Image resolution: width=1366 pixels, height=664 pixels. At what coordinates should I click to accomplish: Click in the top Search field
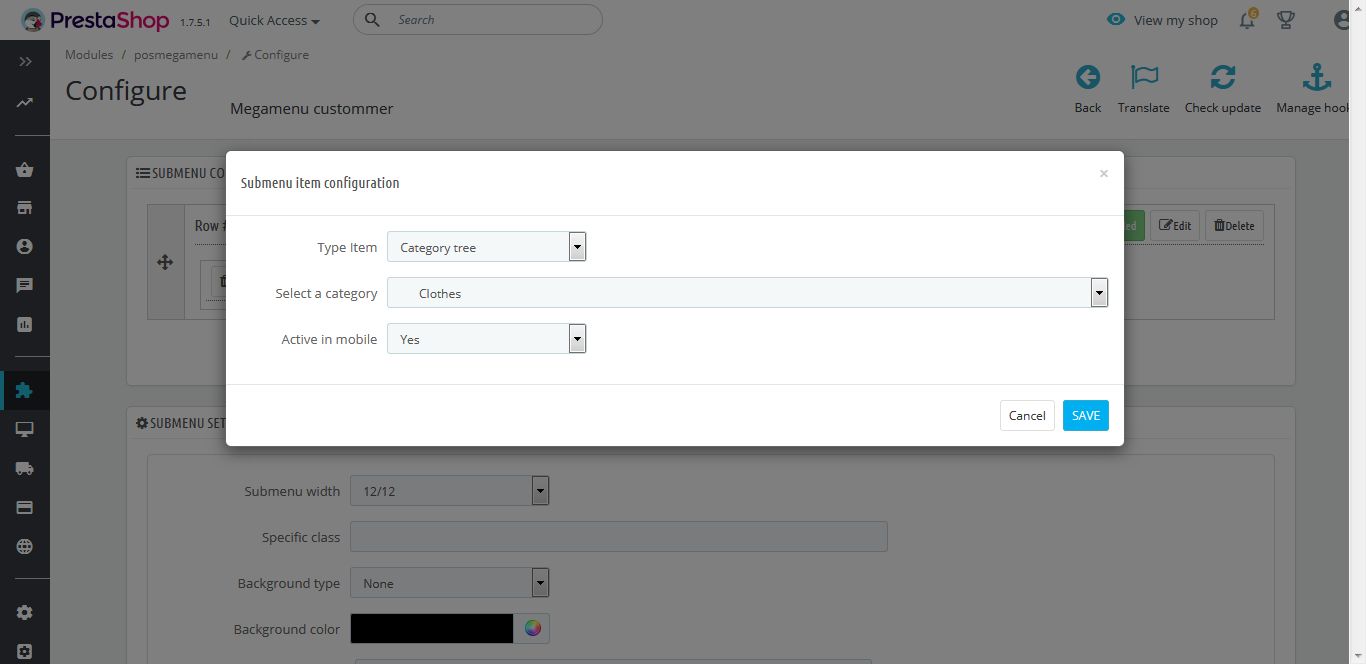click(x=490, y=20)
